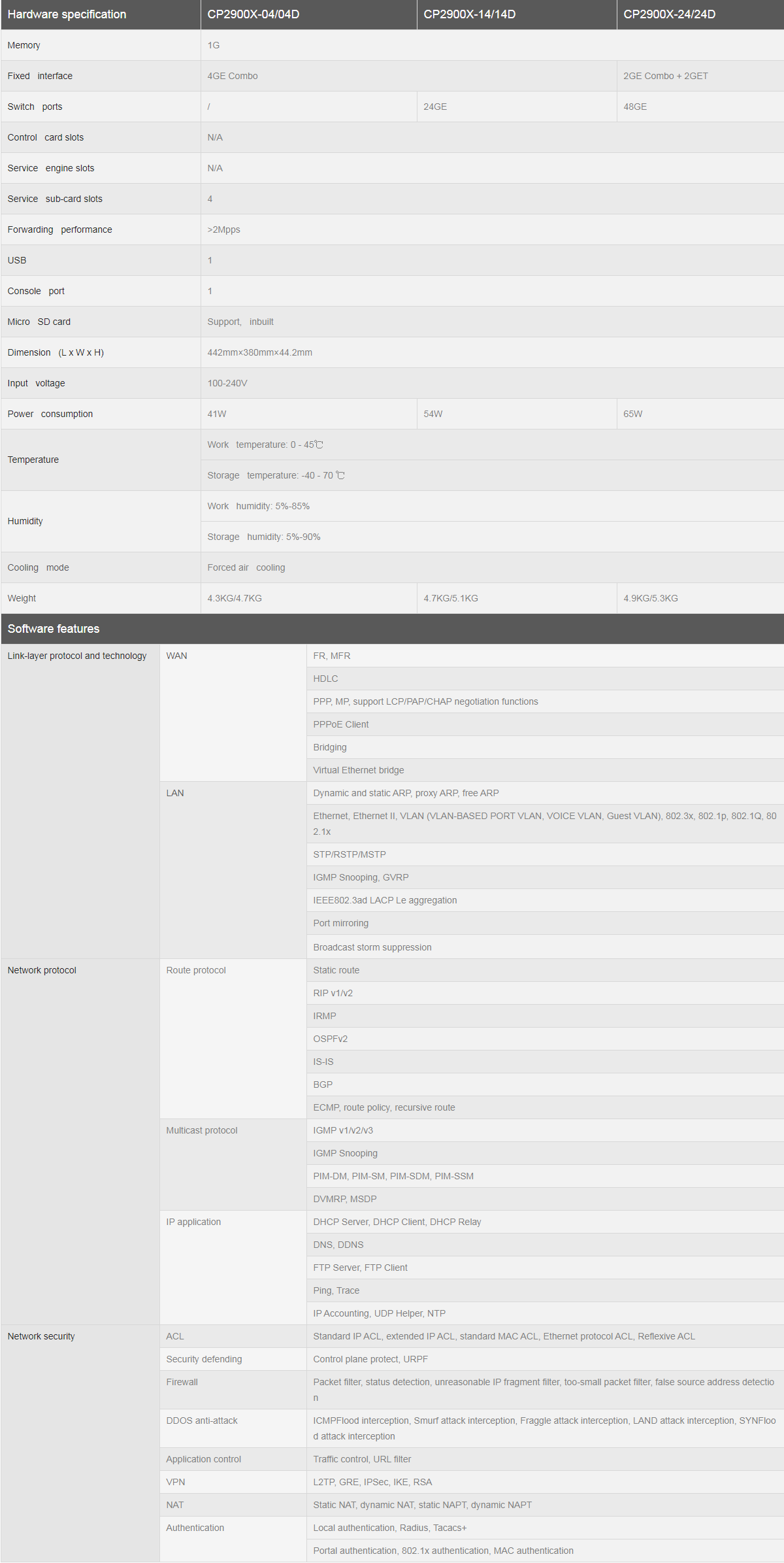The height and width of the screenshot is (1563, 784).
Task: Click the Network security category label
Action: (41, 1336)
